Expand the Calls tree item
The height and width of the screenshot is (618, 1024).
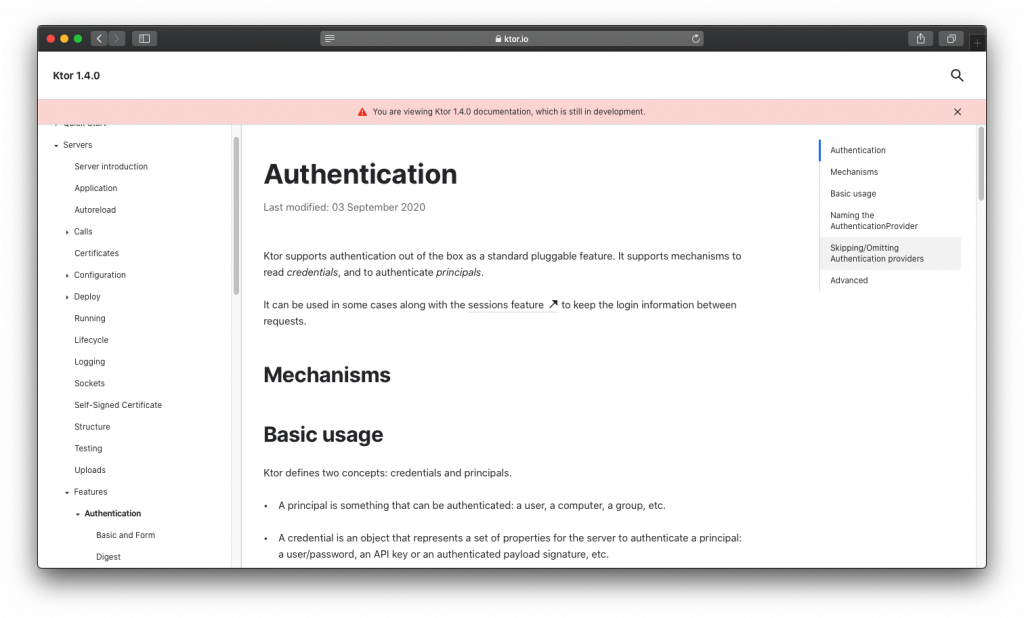tap(67, 232)
